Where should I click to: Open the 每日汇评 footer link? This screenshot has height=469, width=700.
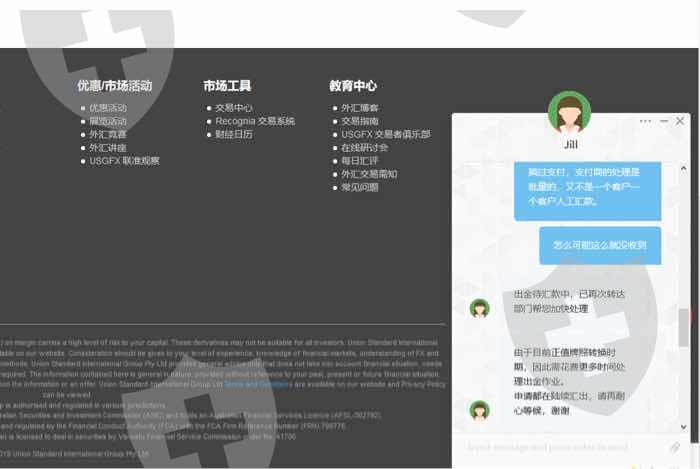(x=360, y=161)
